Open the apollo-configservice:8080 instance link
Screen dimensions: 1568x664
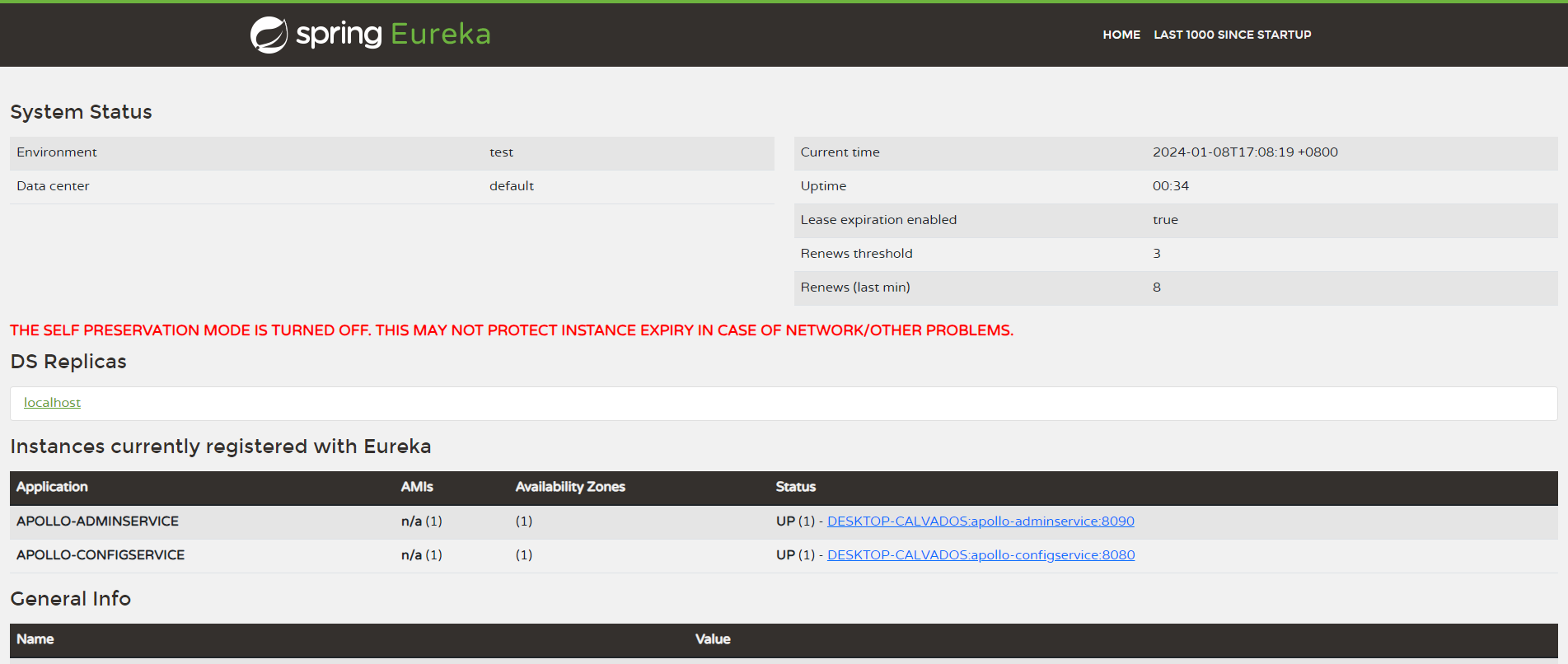(981, 555)
